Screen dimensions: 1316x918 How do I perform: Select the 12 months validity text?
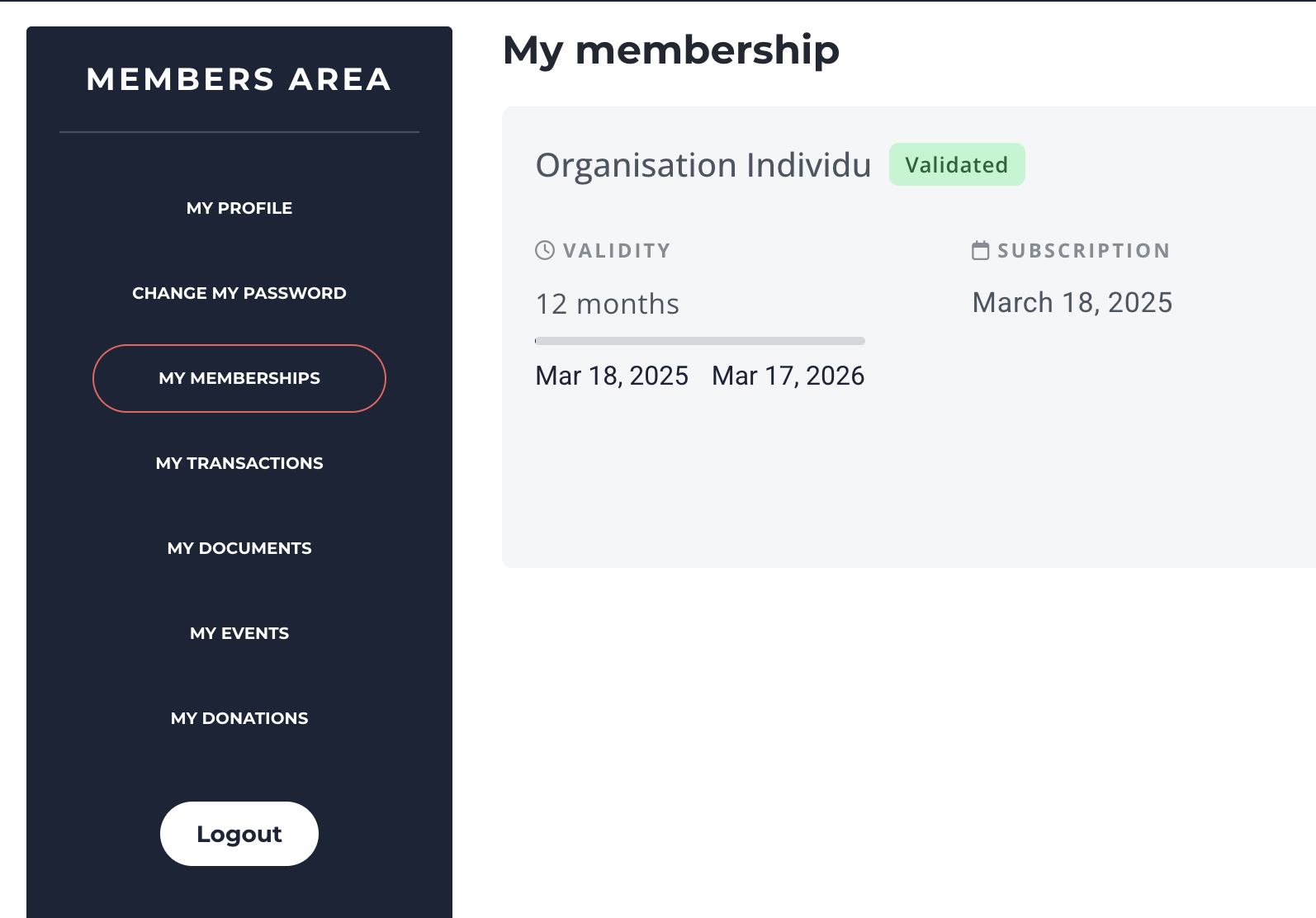pyautogui.click(x=608, y=304)
